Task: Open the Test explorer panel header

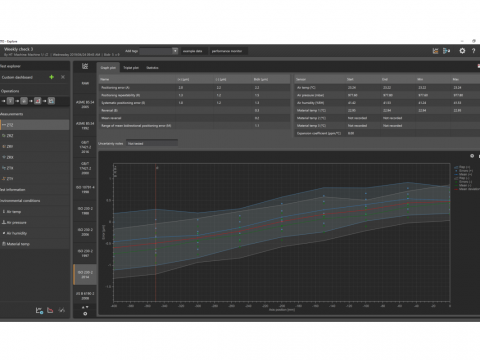Action: 35,66
